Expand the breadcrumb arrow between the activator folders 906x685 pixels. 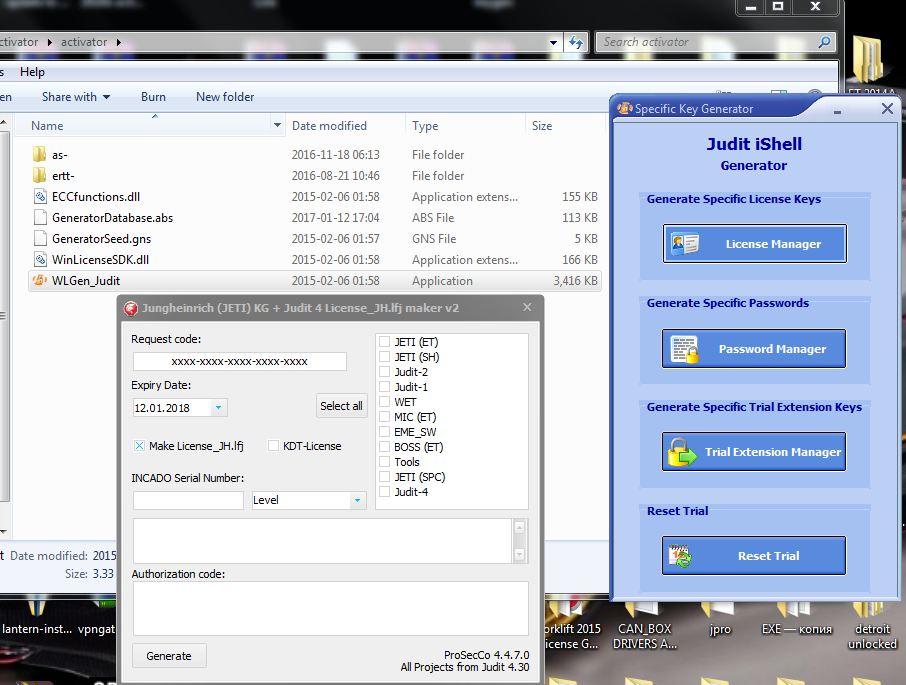50,42
